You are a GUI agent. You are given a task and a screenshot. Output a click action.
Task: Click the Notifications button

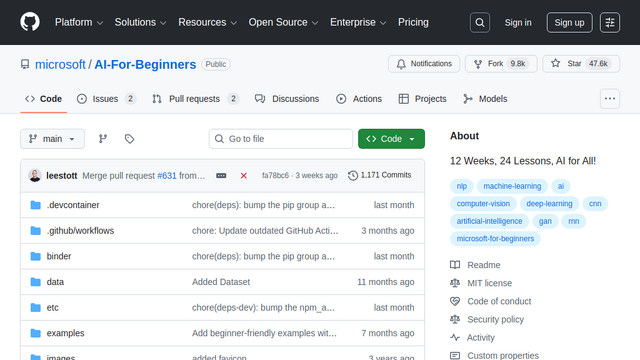coord(424,64)
